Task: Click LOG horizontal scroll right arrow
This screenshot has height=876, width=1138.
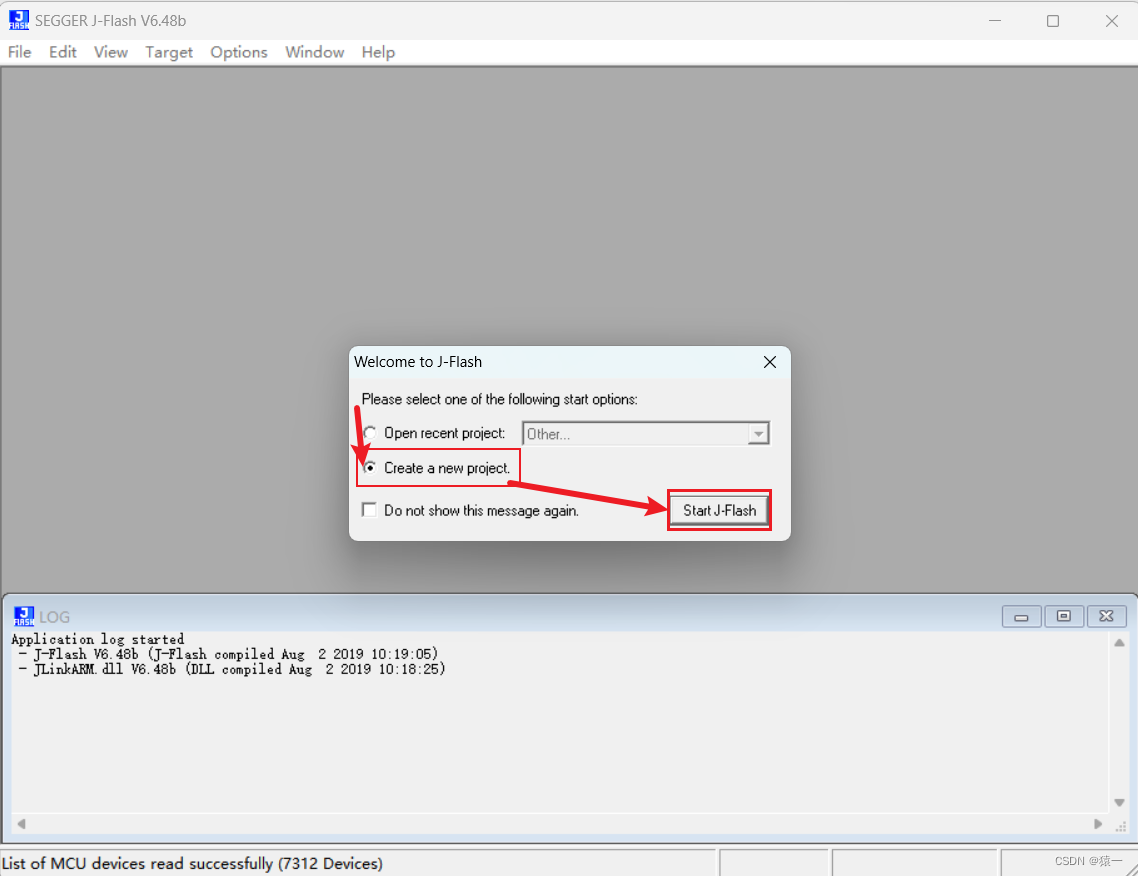Action: click(1098, 824)
